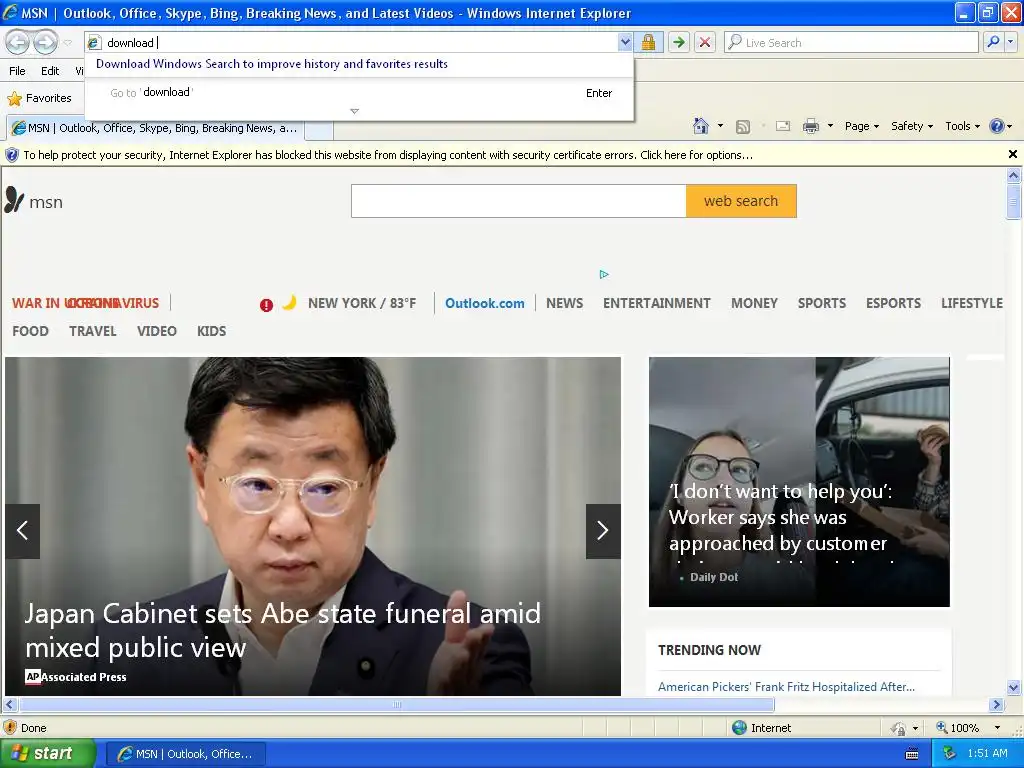Image resolution: width=1024 pixels, height=768 pixels.
Task: Go to the FOOD section
Action: [30, 331]
